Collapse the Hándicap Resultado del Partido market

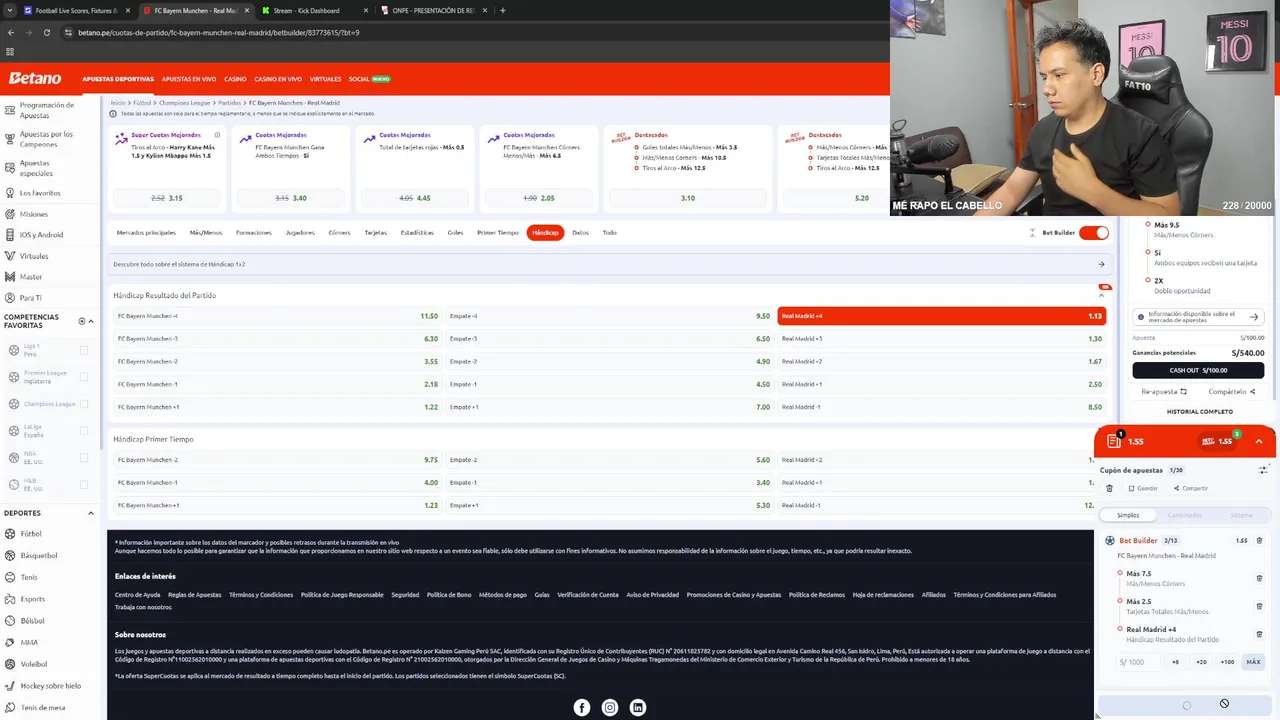tap(1102, 295)
